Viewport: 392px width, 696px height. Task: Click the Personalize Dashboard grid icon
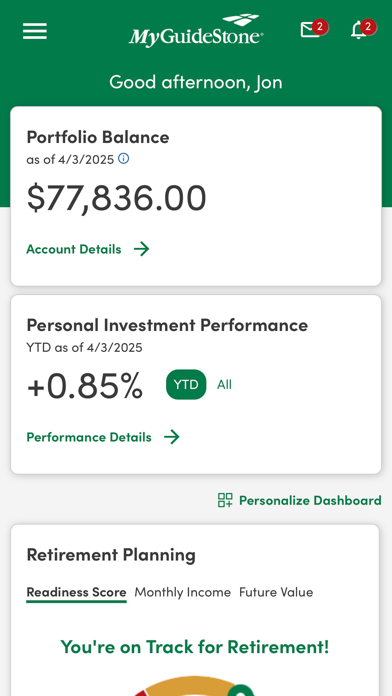(x=225, y=500)
